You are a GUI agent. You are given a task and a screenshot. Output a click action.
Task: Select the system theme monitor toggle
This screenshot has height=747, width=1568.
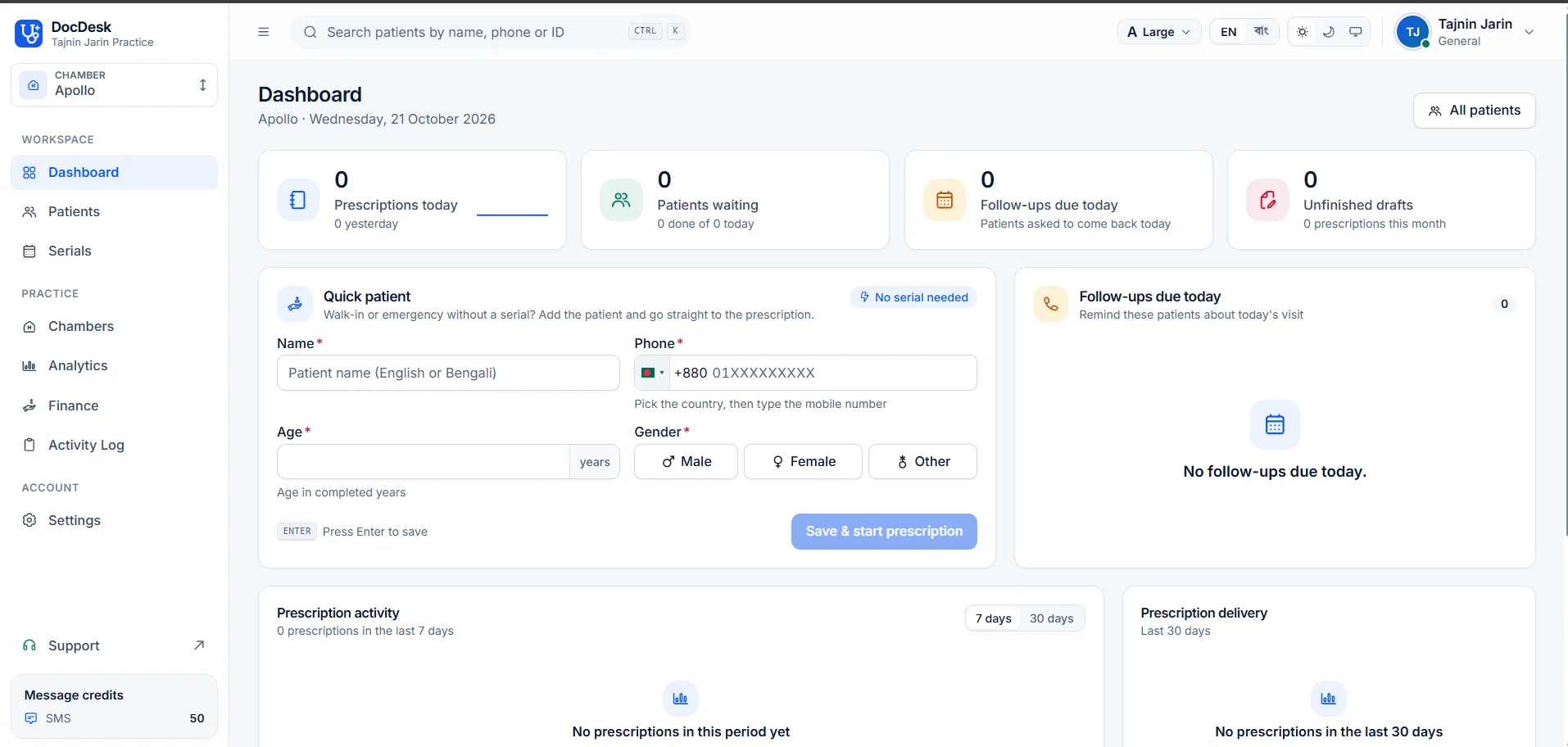pos(1356,32)
